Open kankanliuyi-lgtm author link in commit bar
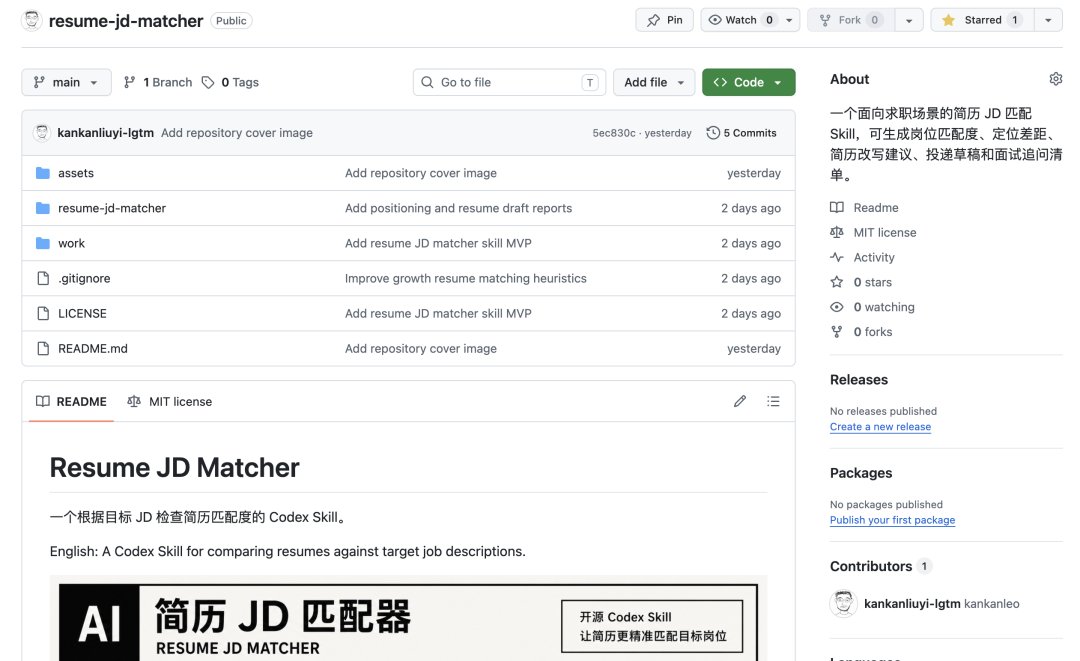 point(105,132)
